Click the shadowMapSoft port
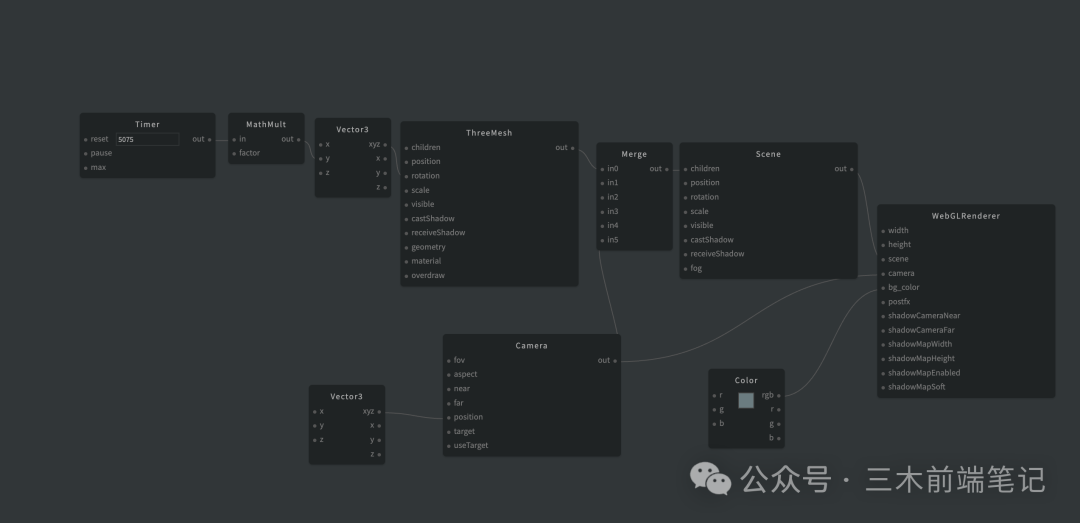 883,387
